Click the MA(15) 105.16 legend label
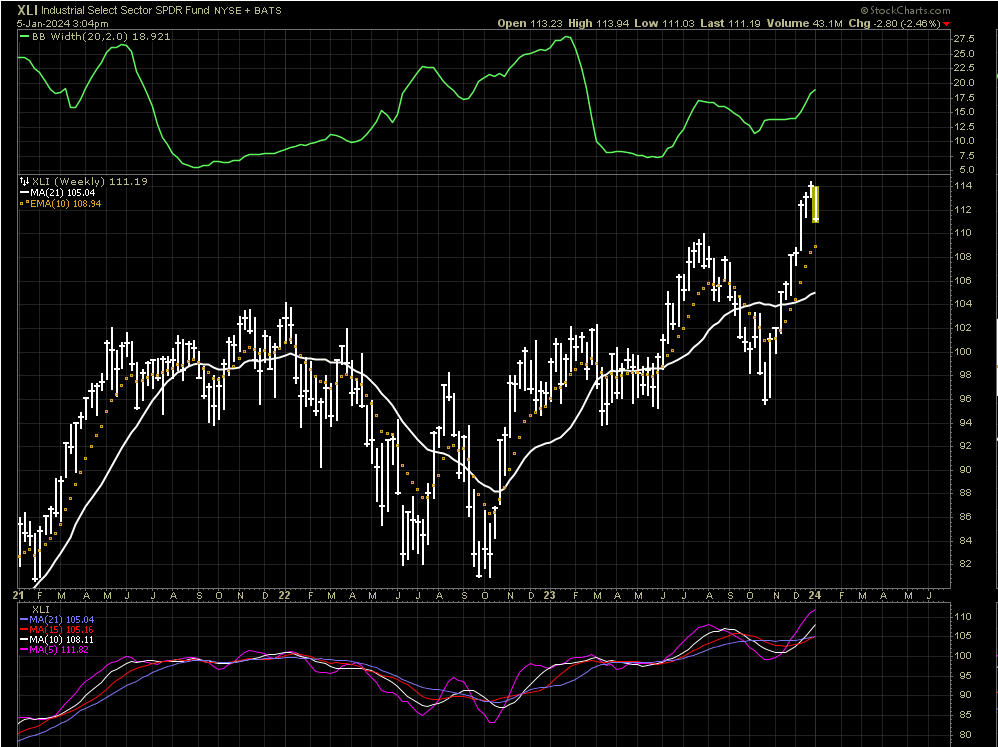Screen dimensions: 998x747 pos(62,630)
